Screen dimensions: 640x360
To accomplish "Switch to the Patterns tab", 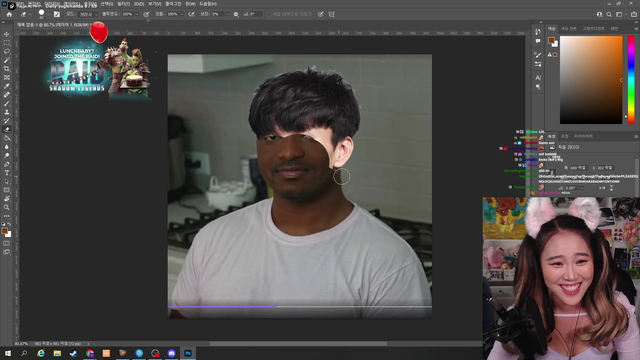I will 614,29.
